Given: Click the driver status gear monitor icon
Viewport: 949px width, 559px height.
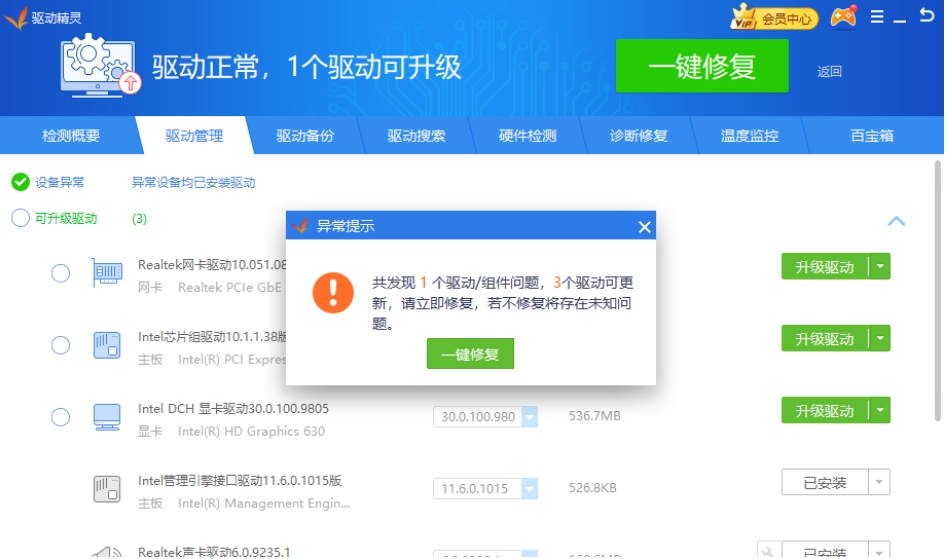Looking at the screenshot, I should (100, 65).
